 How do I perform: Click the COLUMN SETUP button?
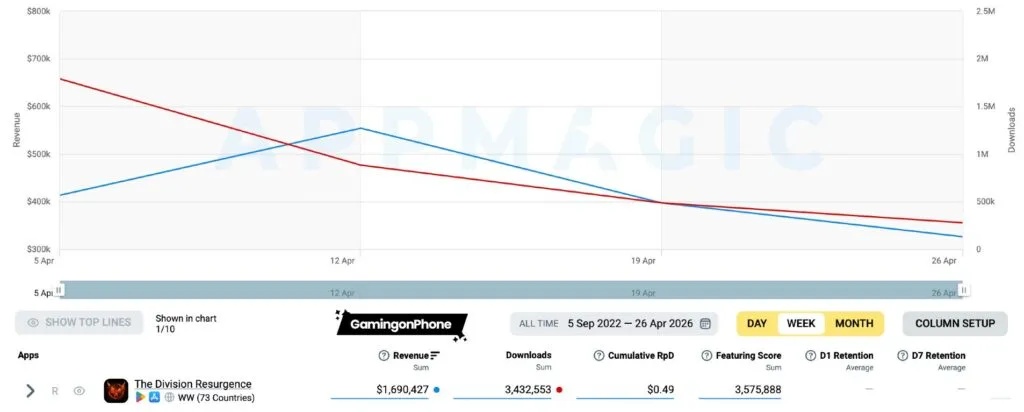[954, 324]
